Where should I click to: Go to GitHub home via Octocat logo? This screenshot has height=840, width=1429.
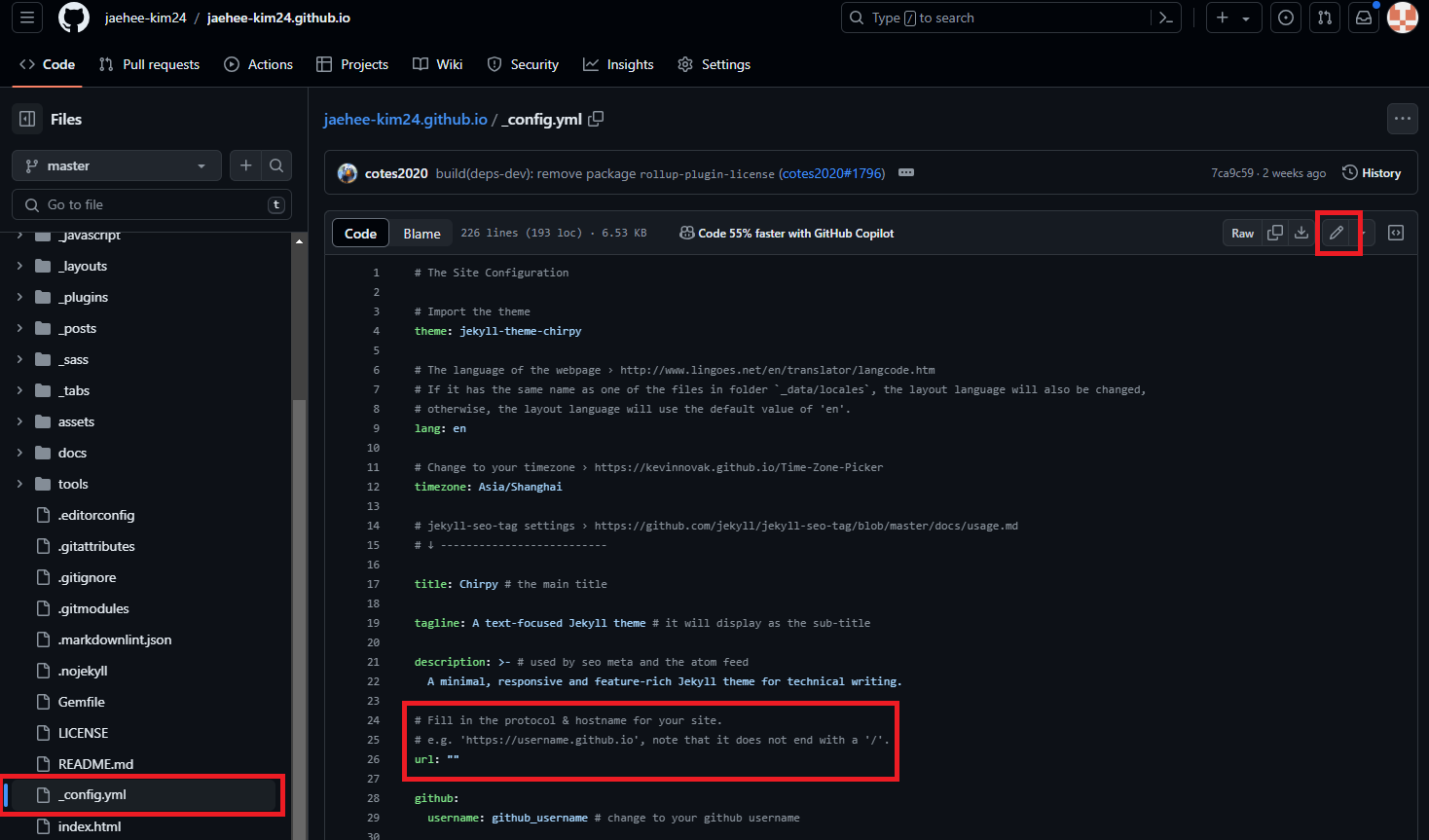(74, 18)
